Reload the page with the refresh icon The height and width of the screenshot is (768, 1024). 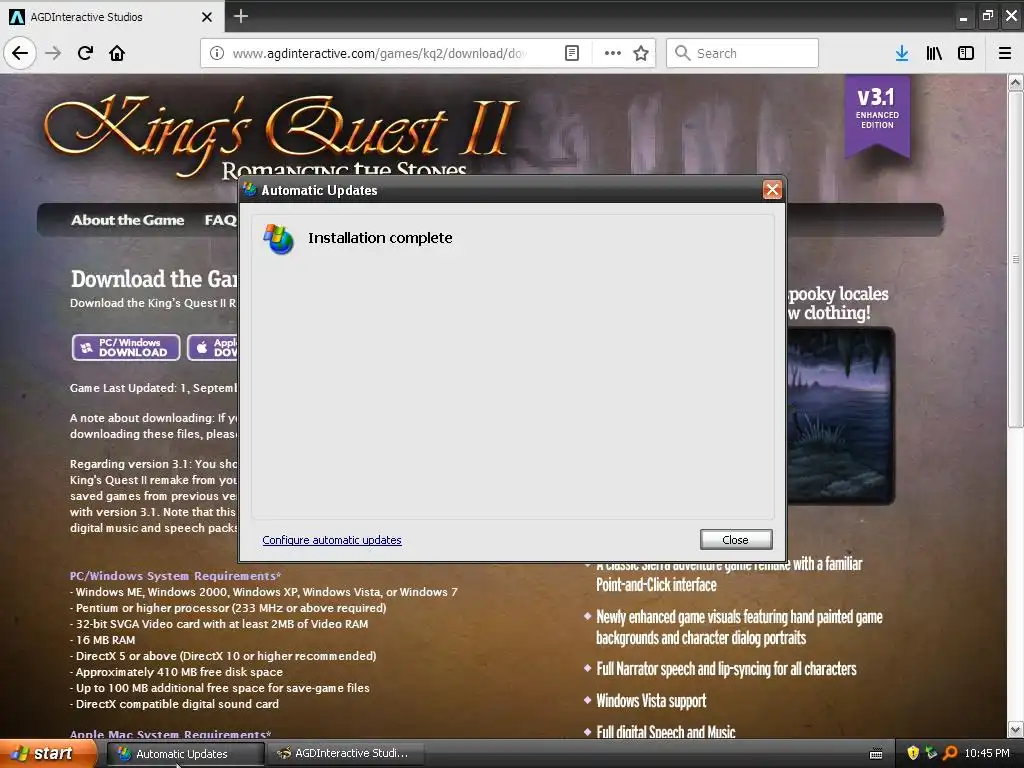(x=85, y=53)
